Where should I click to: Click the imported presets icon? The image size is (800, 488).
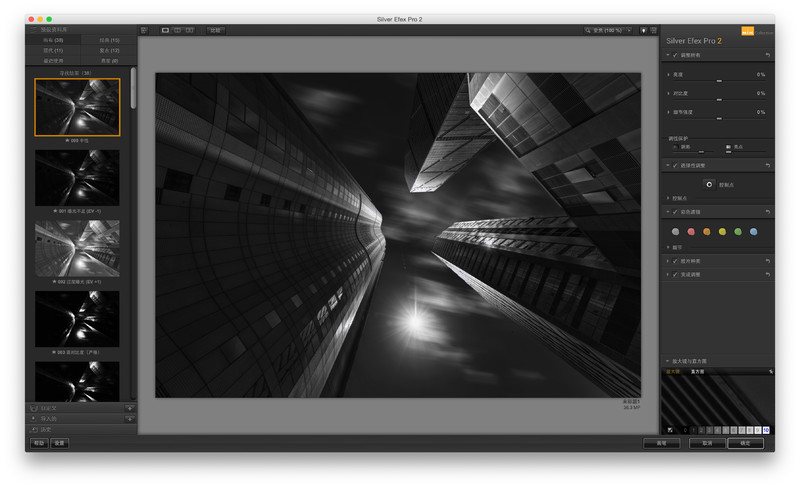pos(34,419)
